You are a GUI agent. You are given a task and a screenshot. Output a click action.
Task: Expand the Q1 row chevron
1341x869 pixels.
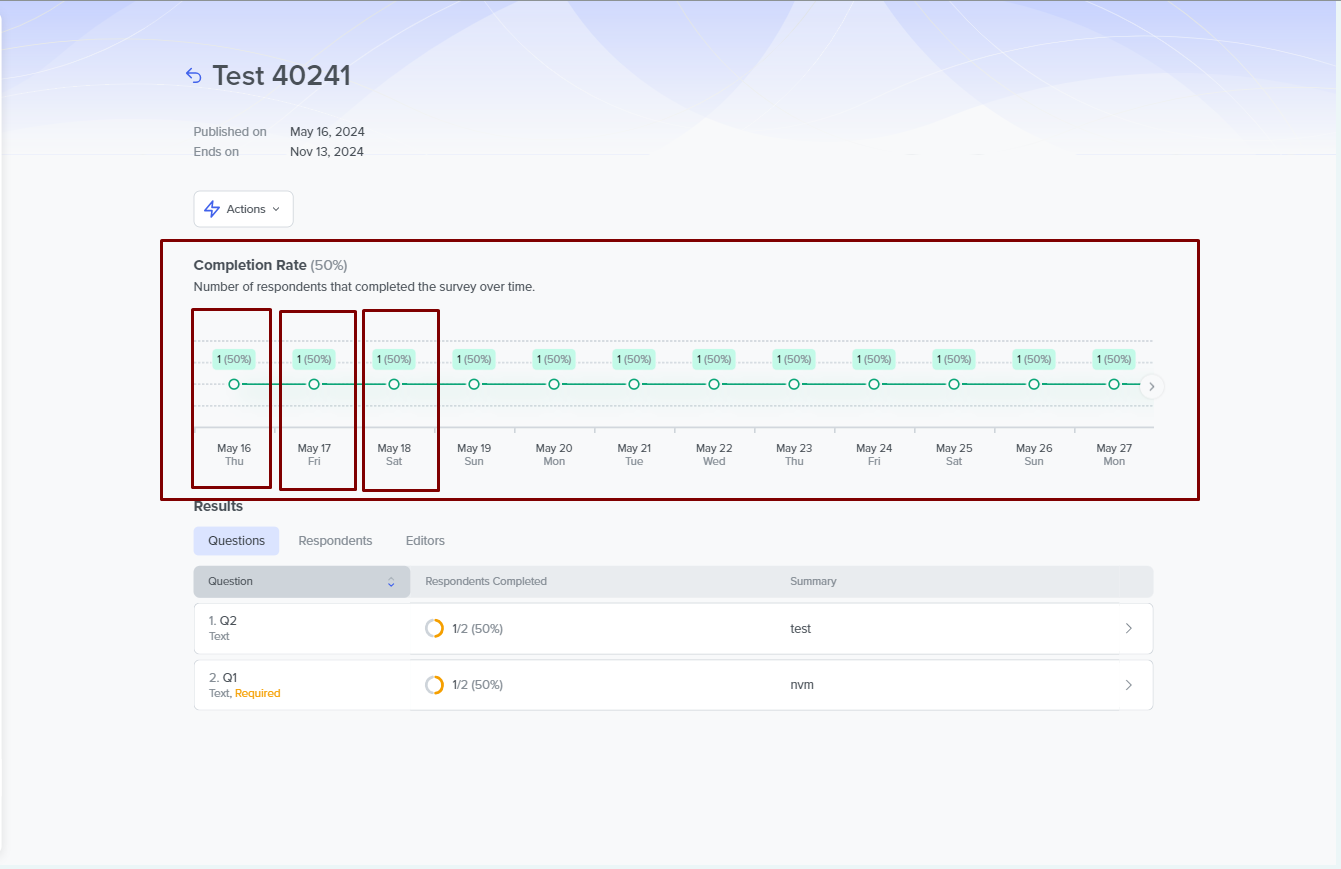tap(1128, 685)
